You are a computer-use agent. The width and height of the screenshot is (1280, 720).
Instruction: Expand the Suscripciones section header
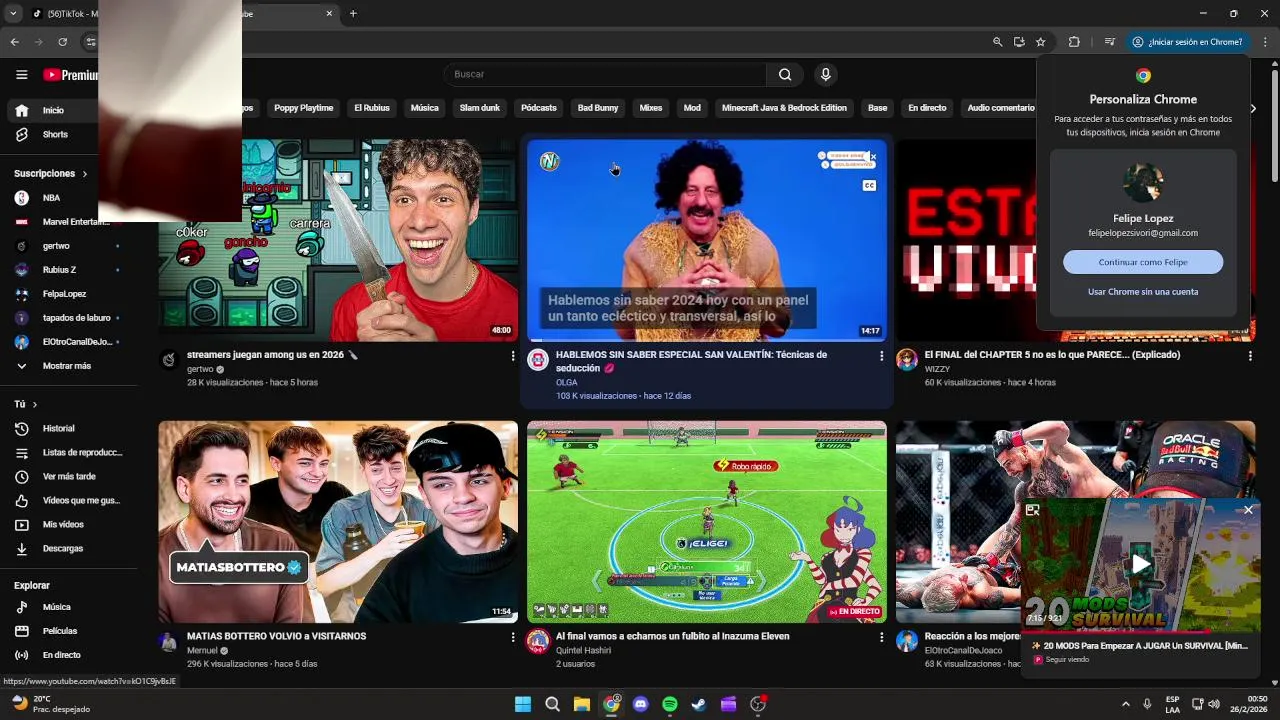point(51,174)
